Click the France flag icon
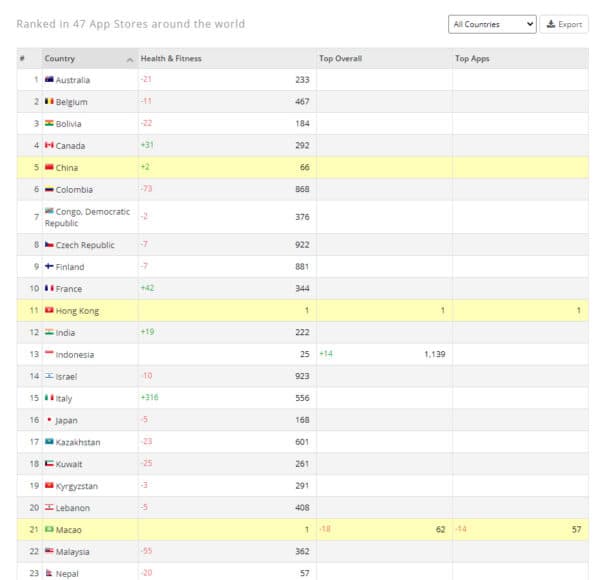The width and height of the screenshot is (603, 580). 49,288
